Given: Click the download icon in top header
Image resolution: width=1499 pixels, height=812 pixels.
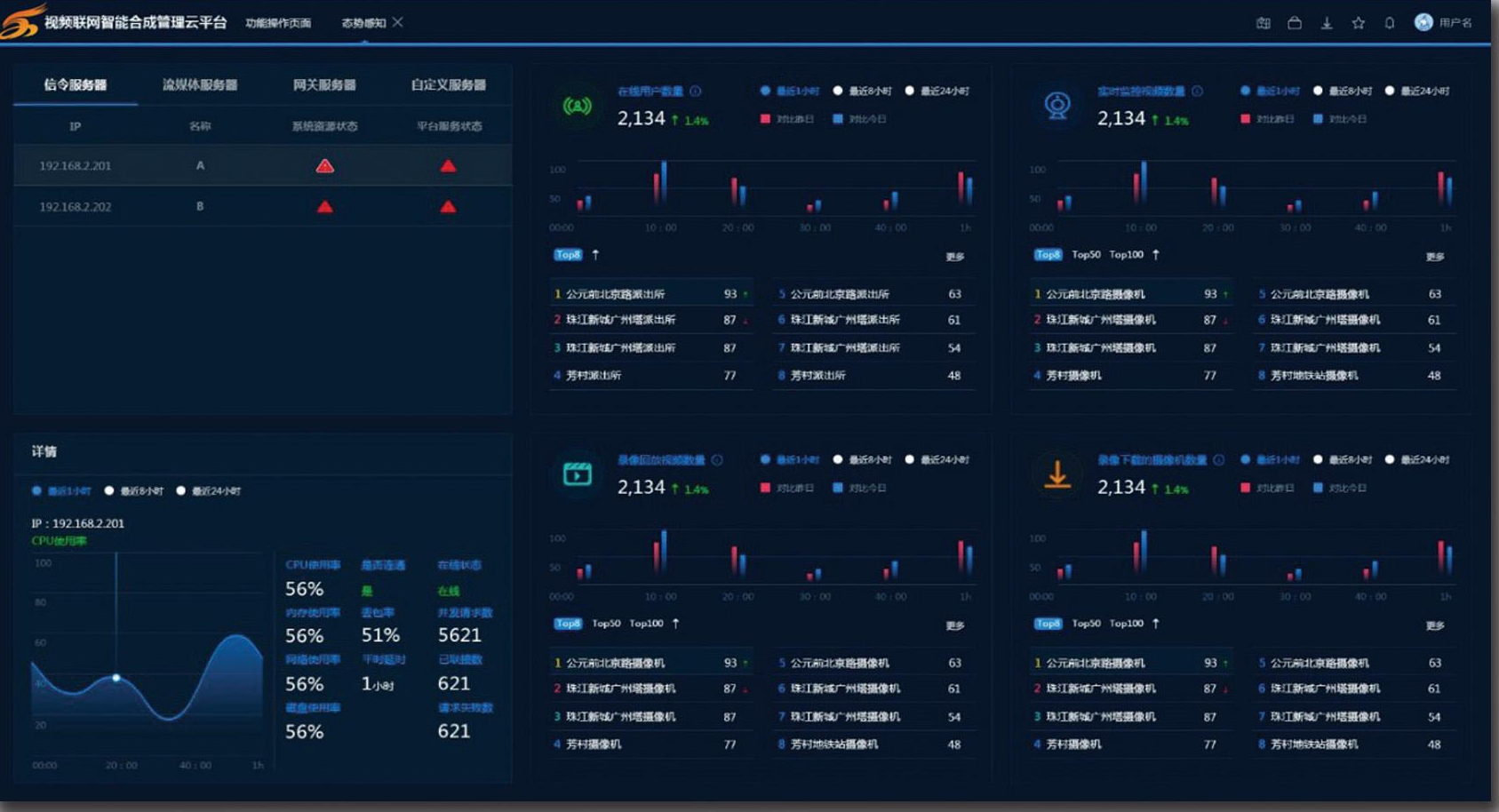Looking at the screenshot, I should (x=1327, y=23).
